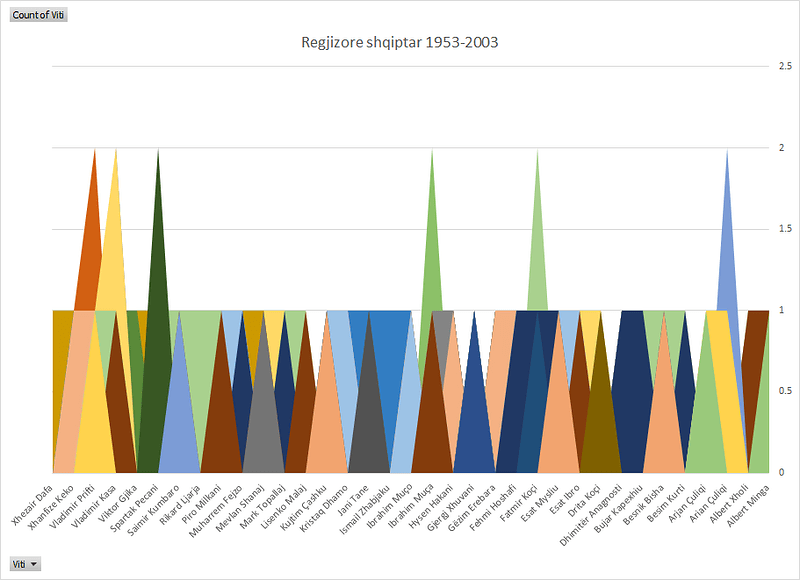This screenshot has width=800, height=580.
Task: Open the Viti field filter dropdown
Action: (x=34, y=563)
